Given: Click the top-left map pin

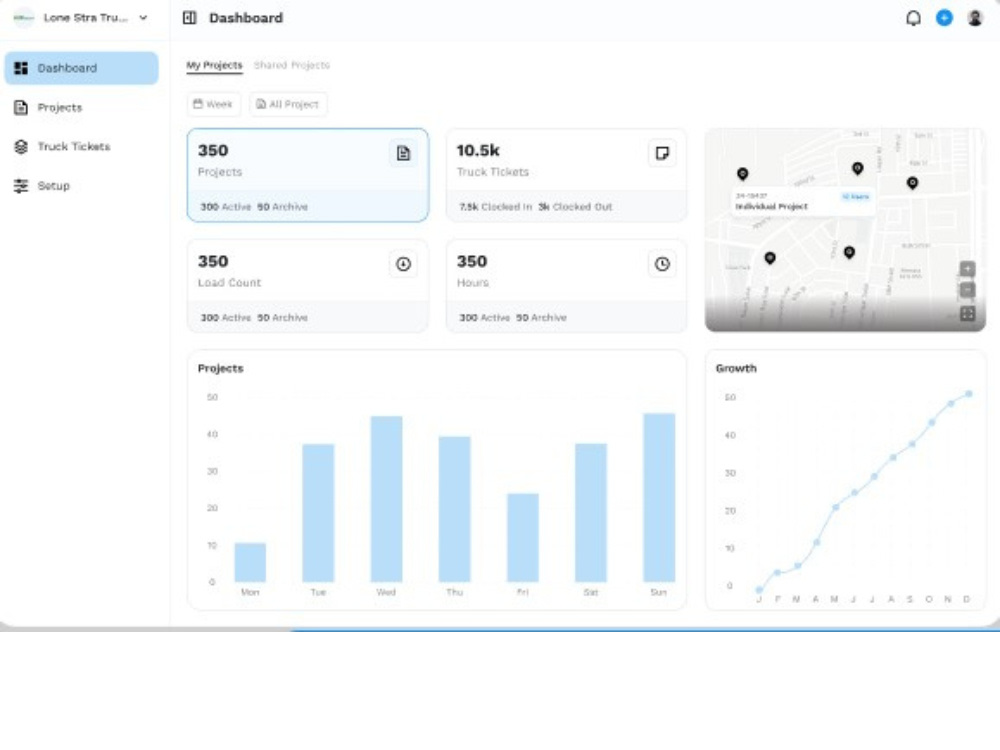Looking at the screenshot, I should [742, 174].
